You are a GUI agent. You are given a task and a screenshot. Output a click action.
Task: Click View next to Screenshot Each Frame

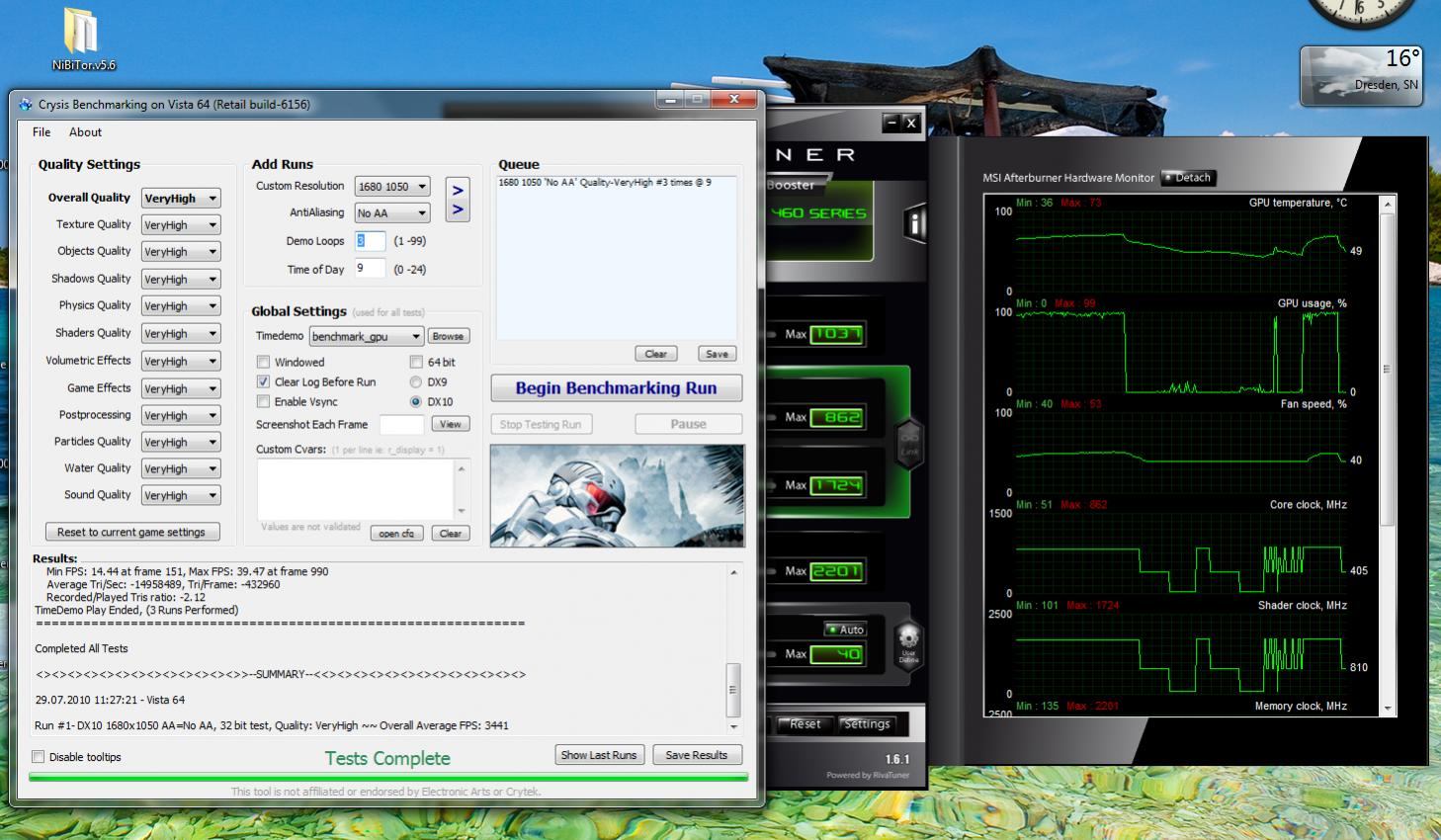pyautogui.click(x=451, y=424)
